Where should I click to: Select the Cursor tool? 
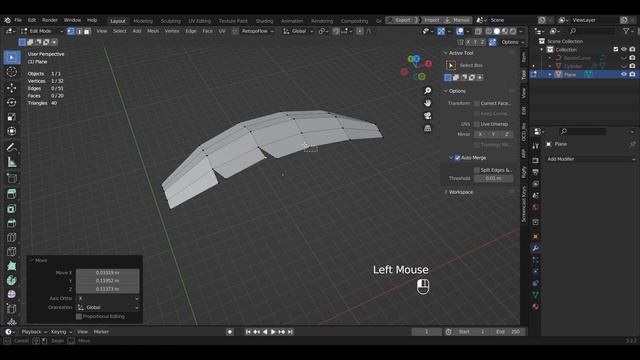tap(12, 72)
